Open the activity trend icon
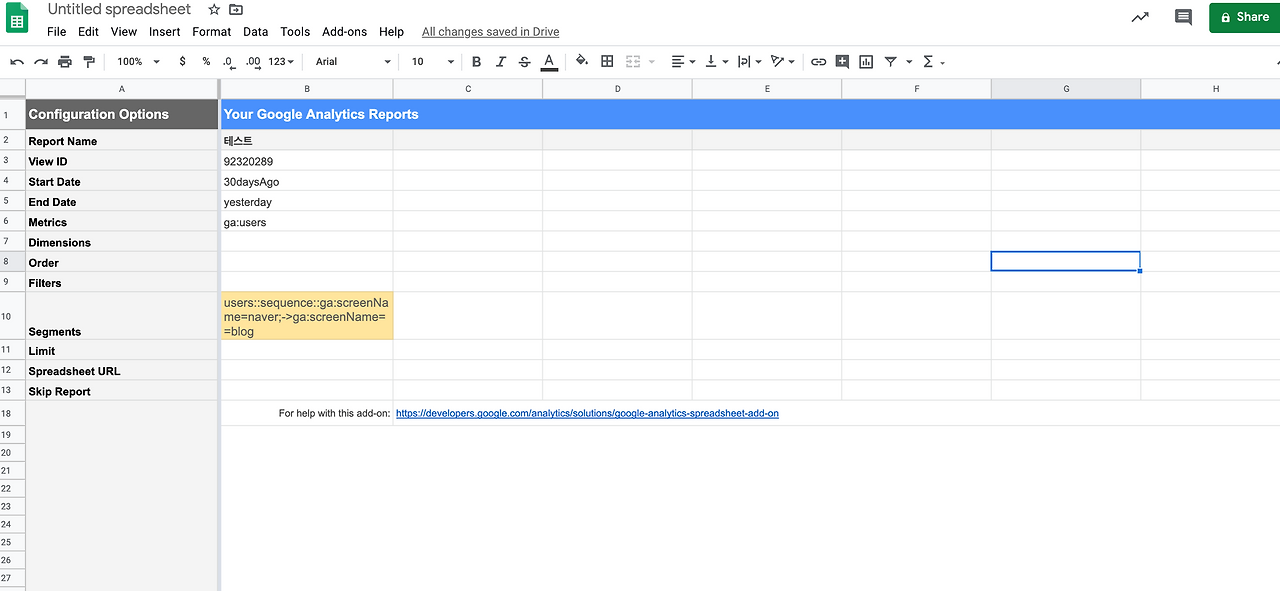 tap(1140, 17)
